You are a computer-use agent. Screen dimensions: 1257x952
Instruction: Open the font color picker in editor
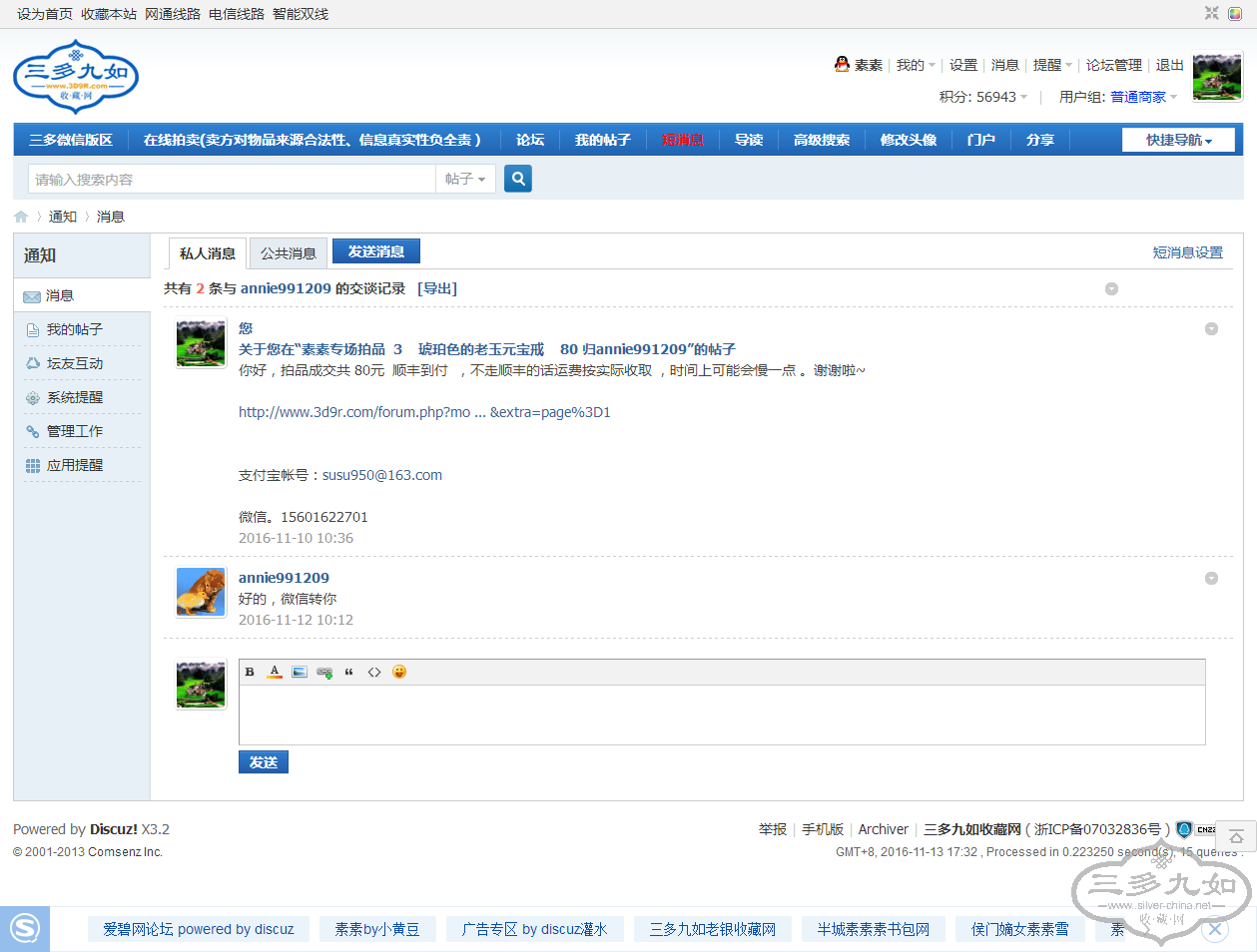pos(275,672)
